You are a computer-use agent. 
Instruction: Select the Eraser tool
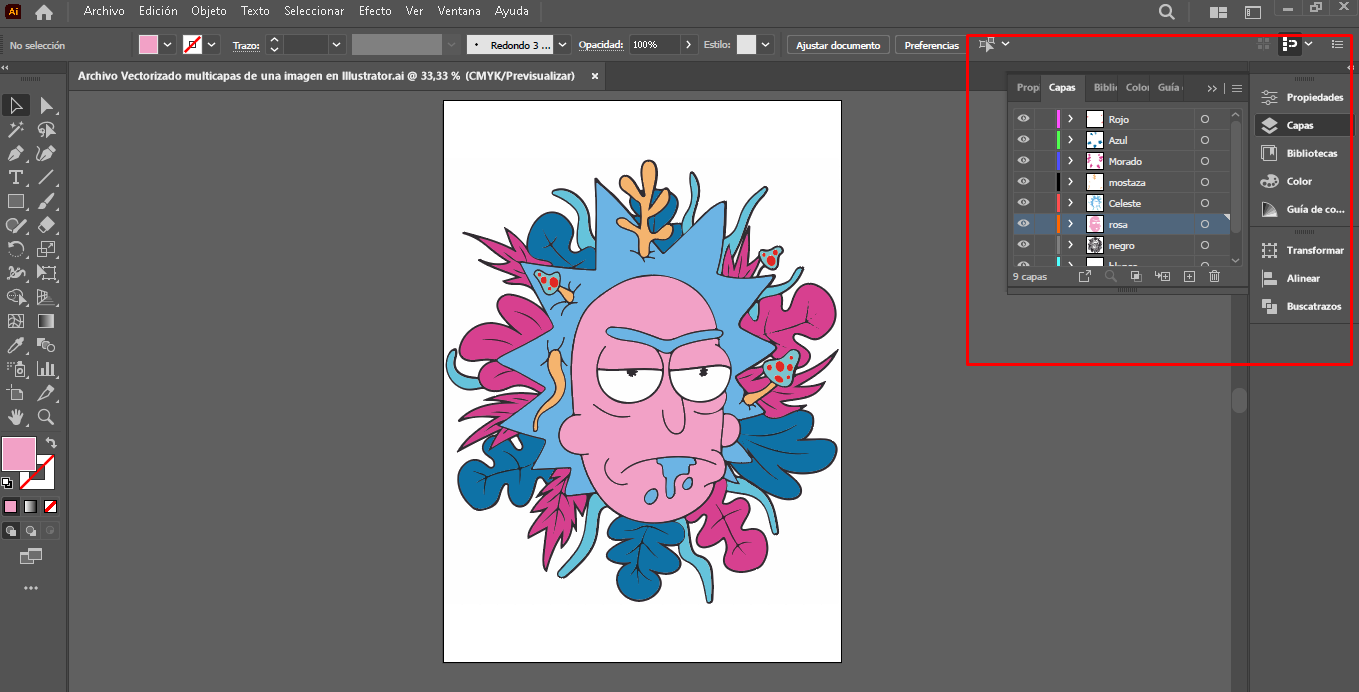tap(46, 225)
